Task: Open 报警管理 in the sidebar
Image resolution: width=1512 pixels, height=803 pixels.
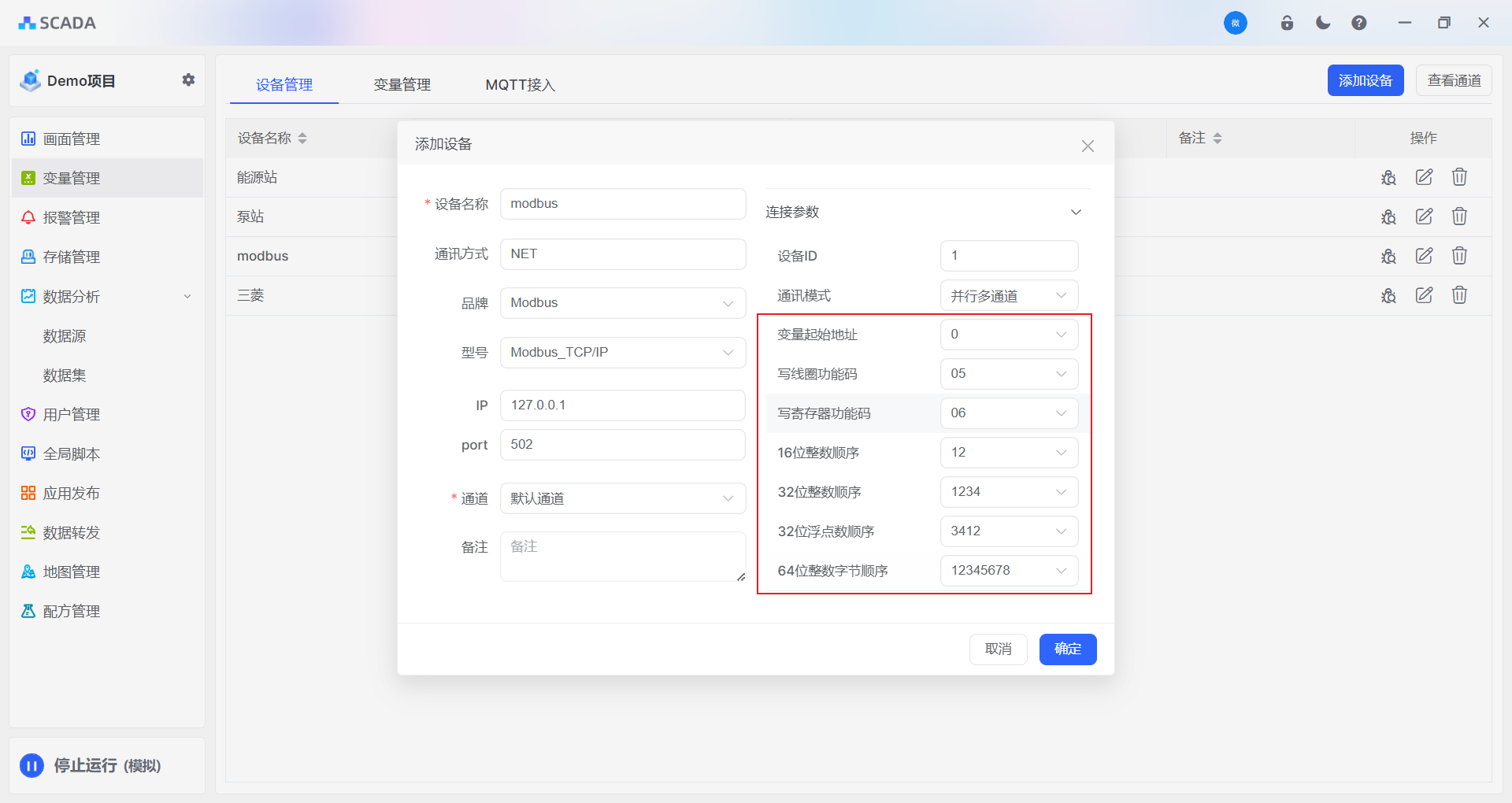Action: (71, 217)
